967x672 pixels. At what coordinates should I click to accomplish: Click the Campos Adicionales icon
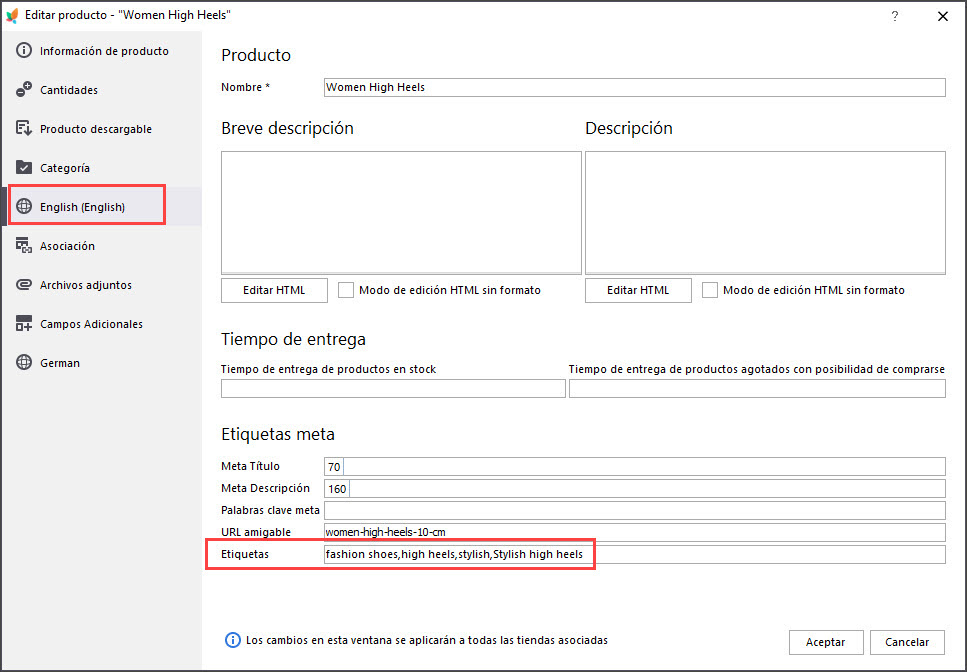point(24,324)
